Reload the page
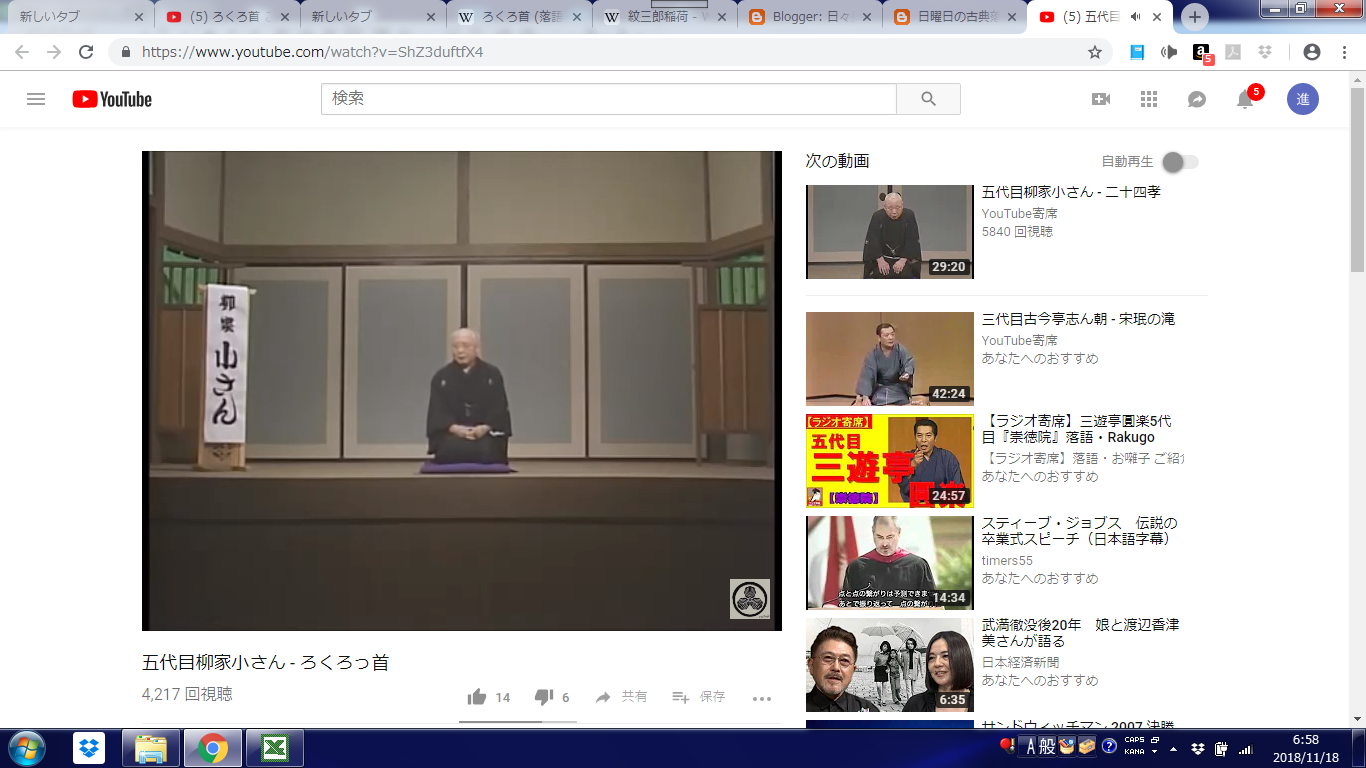Screen dimensions: 1366x768 (x=86, y=52)
